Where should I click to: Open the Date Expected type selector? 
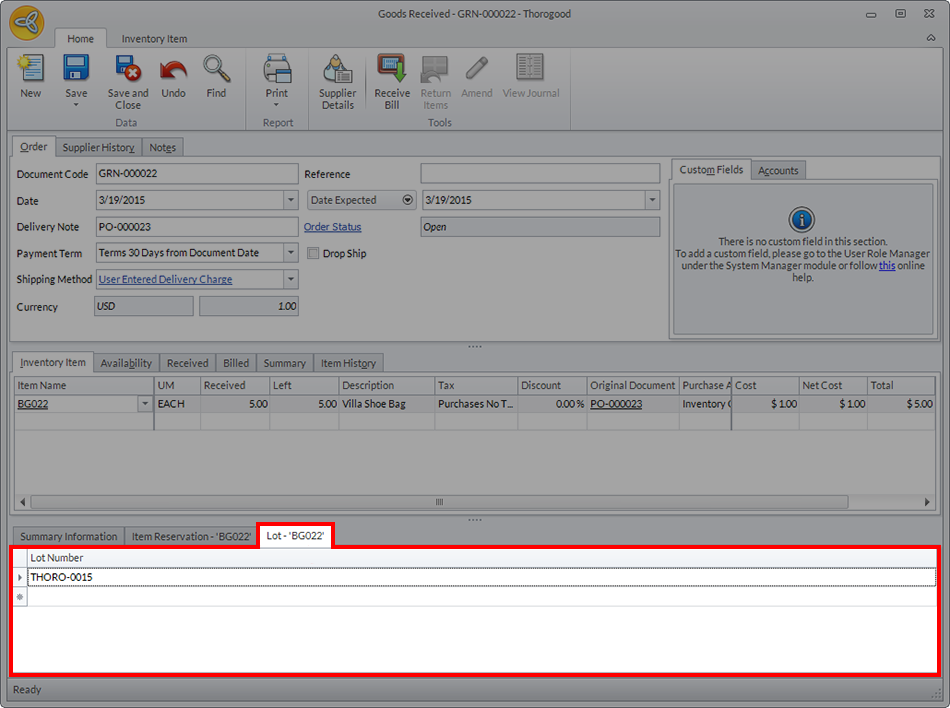(407, 200)
